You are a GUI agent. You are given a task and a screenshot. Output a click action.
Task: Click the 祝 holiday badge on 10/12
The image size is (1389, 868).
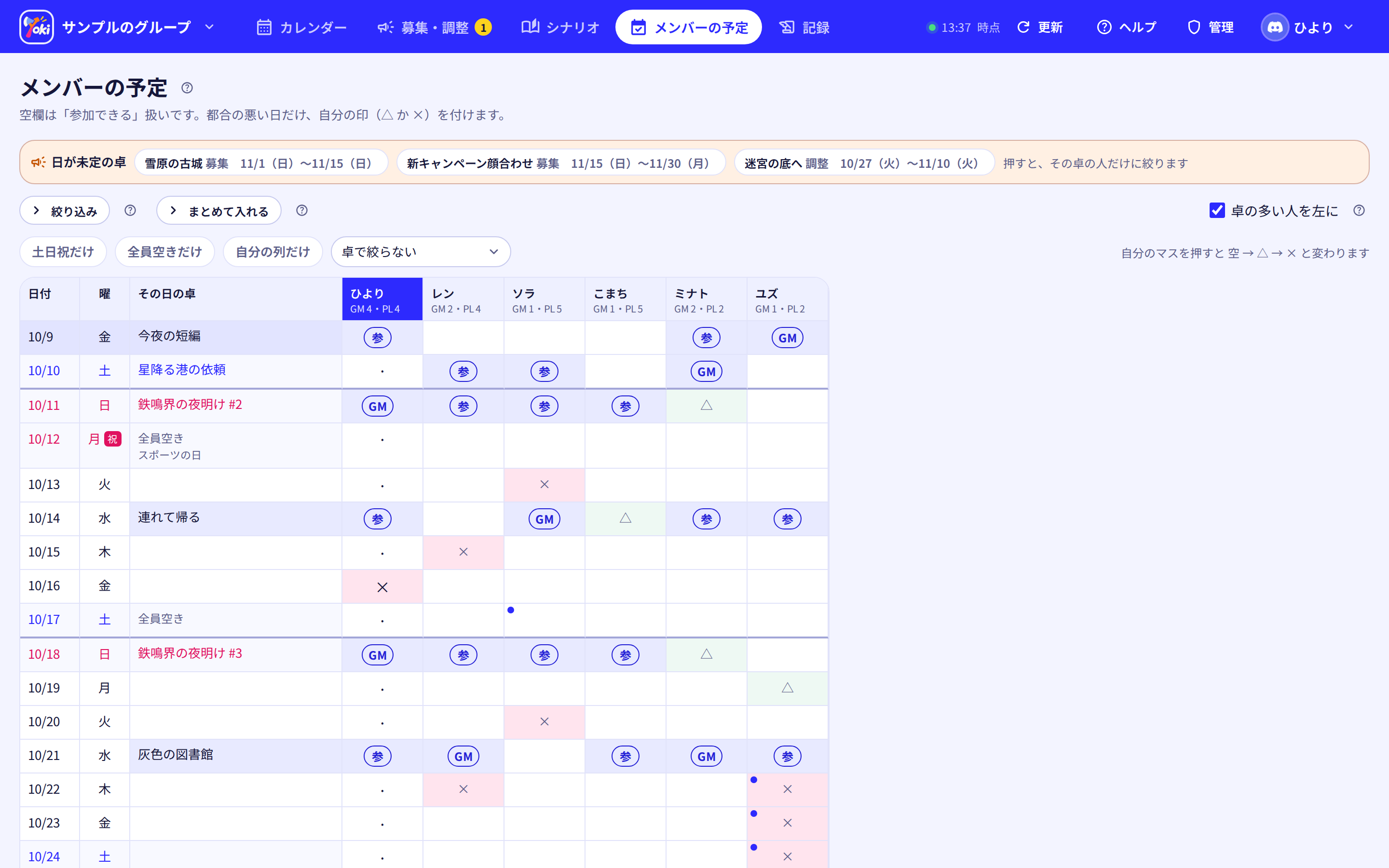pyautogui.click(x=112, y=439)
